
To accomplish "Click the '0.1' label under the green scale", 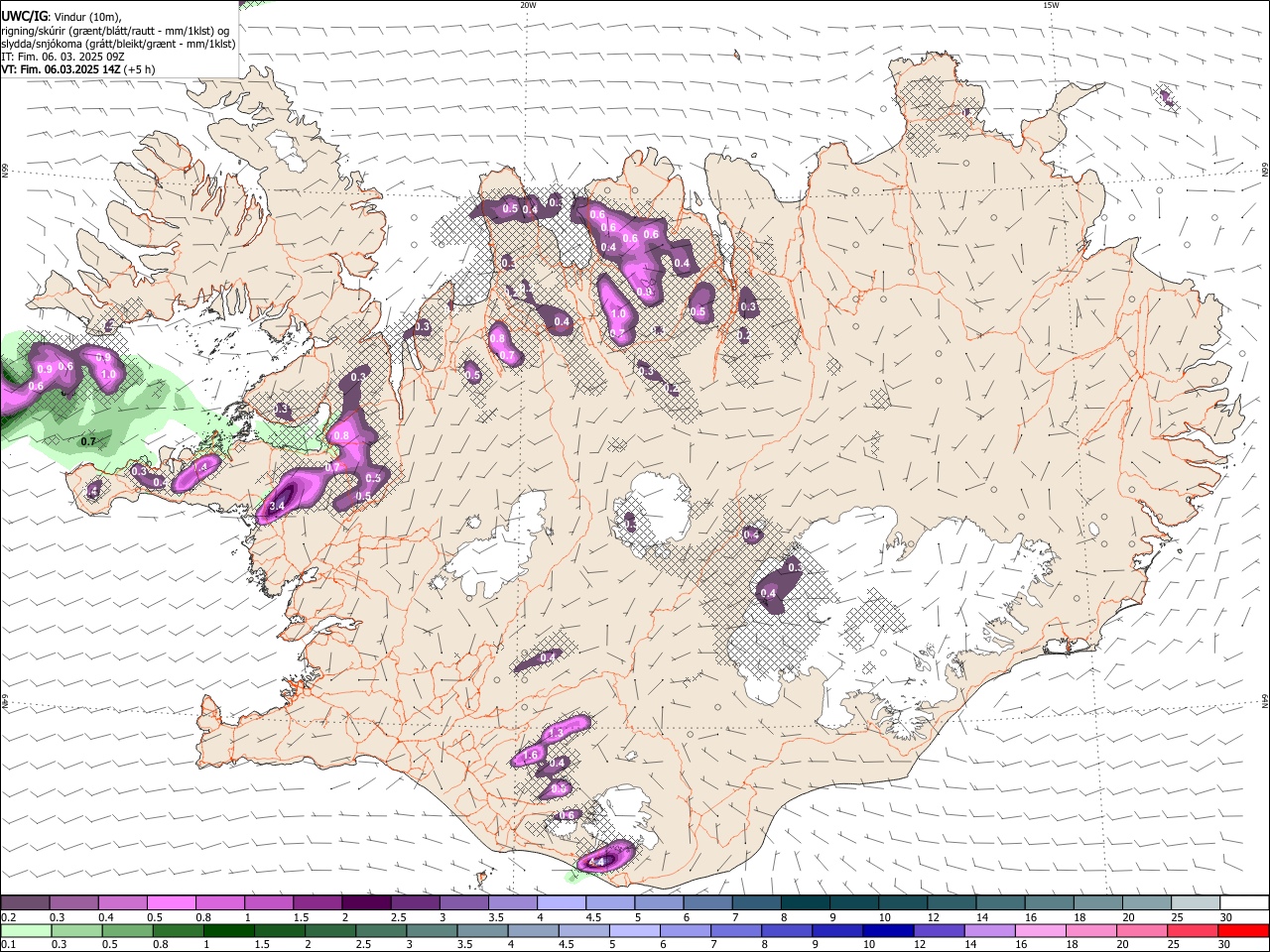I will [x=7, y=945].
